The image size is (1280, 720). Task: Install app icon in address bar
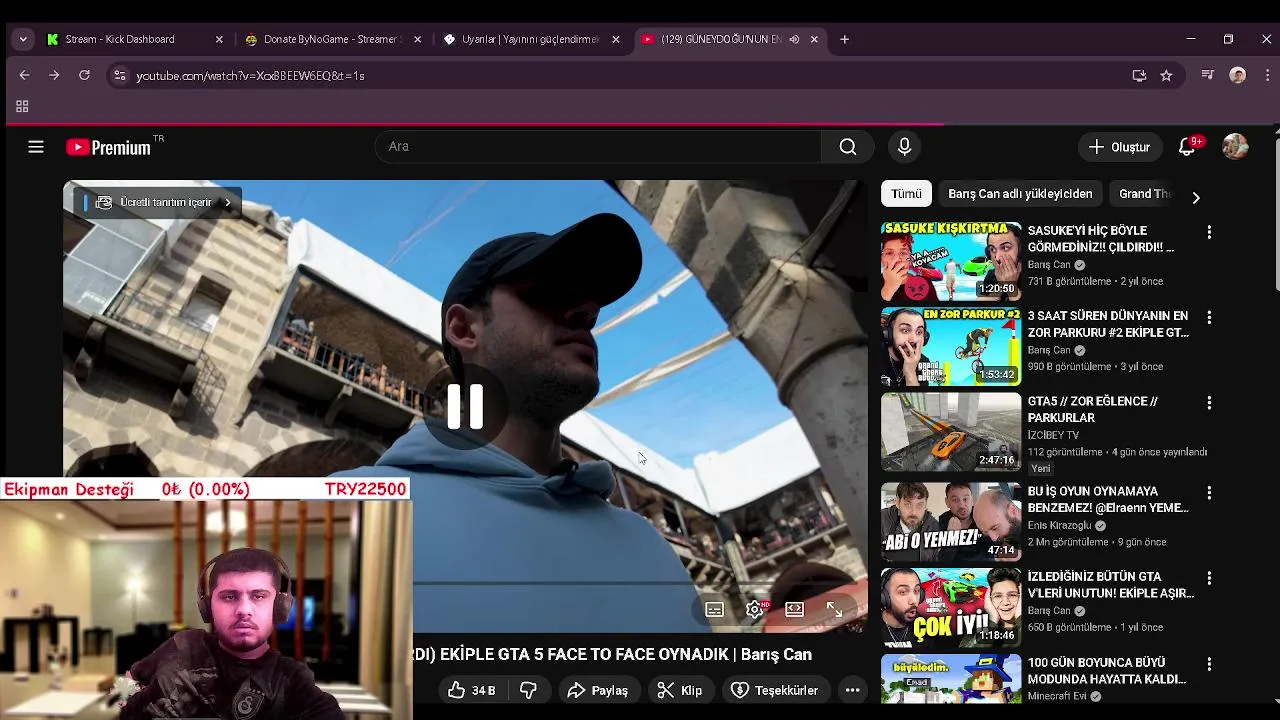click(x=1139, y=75)
